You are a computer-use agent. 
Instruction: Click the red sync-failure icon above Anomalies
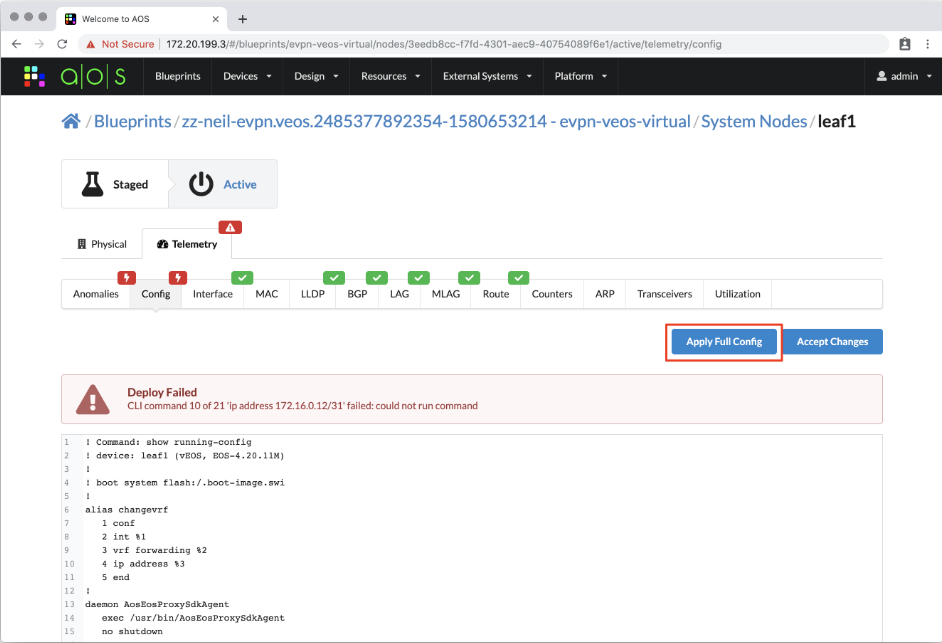126,277
